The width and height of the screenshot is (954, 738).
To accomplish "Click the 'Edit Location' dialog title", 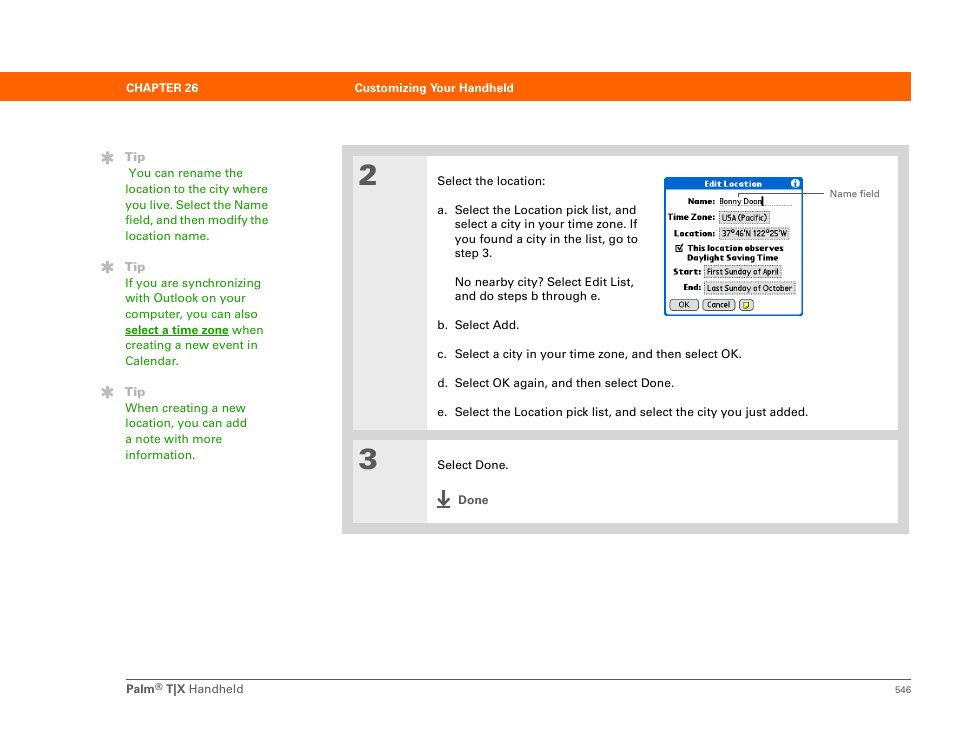I will click(733, 184).
